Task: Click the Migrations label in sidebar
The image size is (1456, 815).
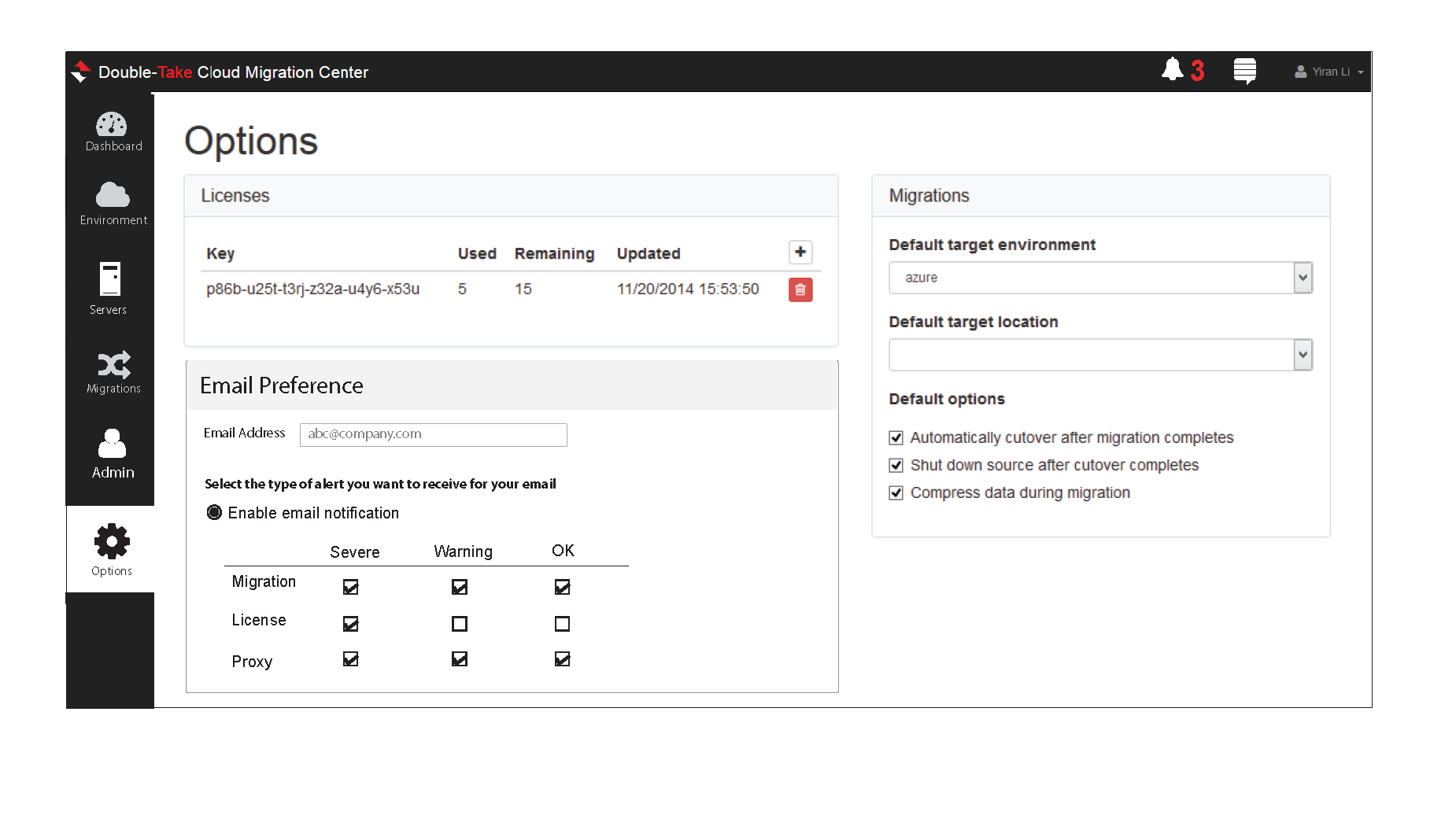Action: (113, 389)
